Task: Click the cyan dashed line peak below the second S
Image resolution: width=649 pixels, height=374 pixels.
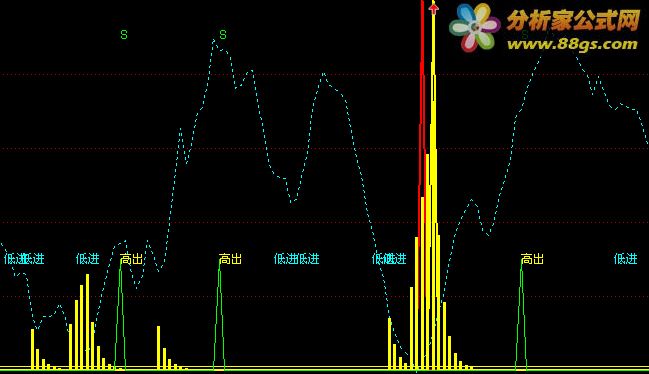Action: [214, 41]
